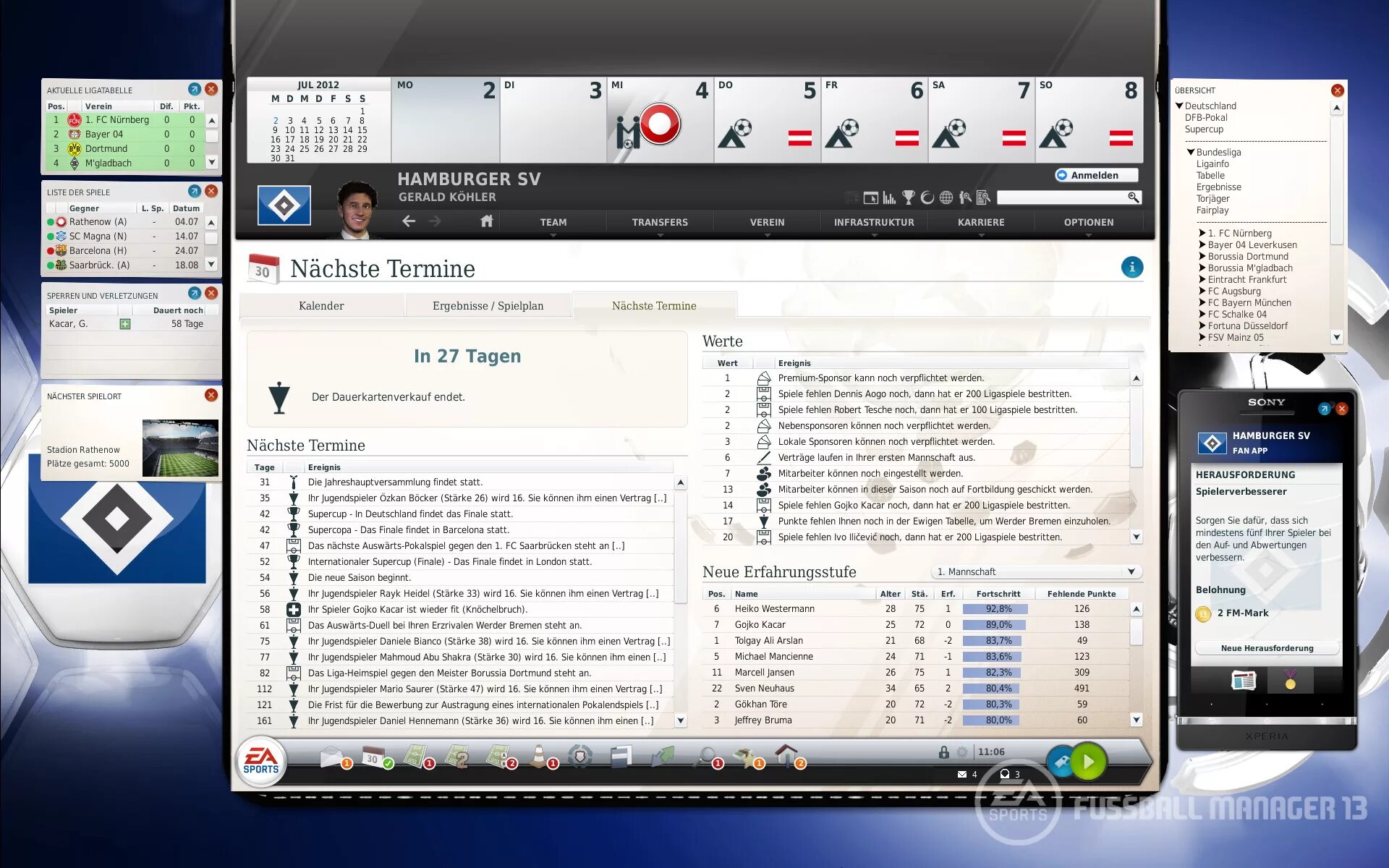
Task: Click the calendar icon in bottom toolbar
Action: pos(373,756)
